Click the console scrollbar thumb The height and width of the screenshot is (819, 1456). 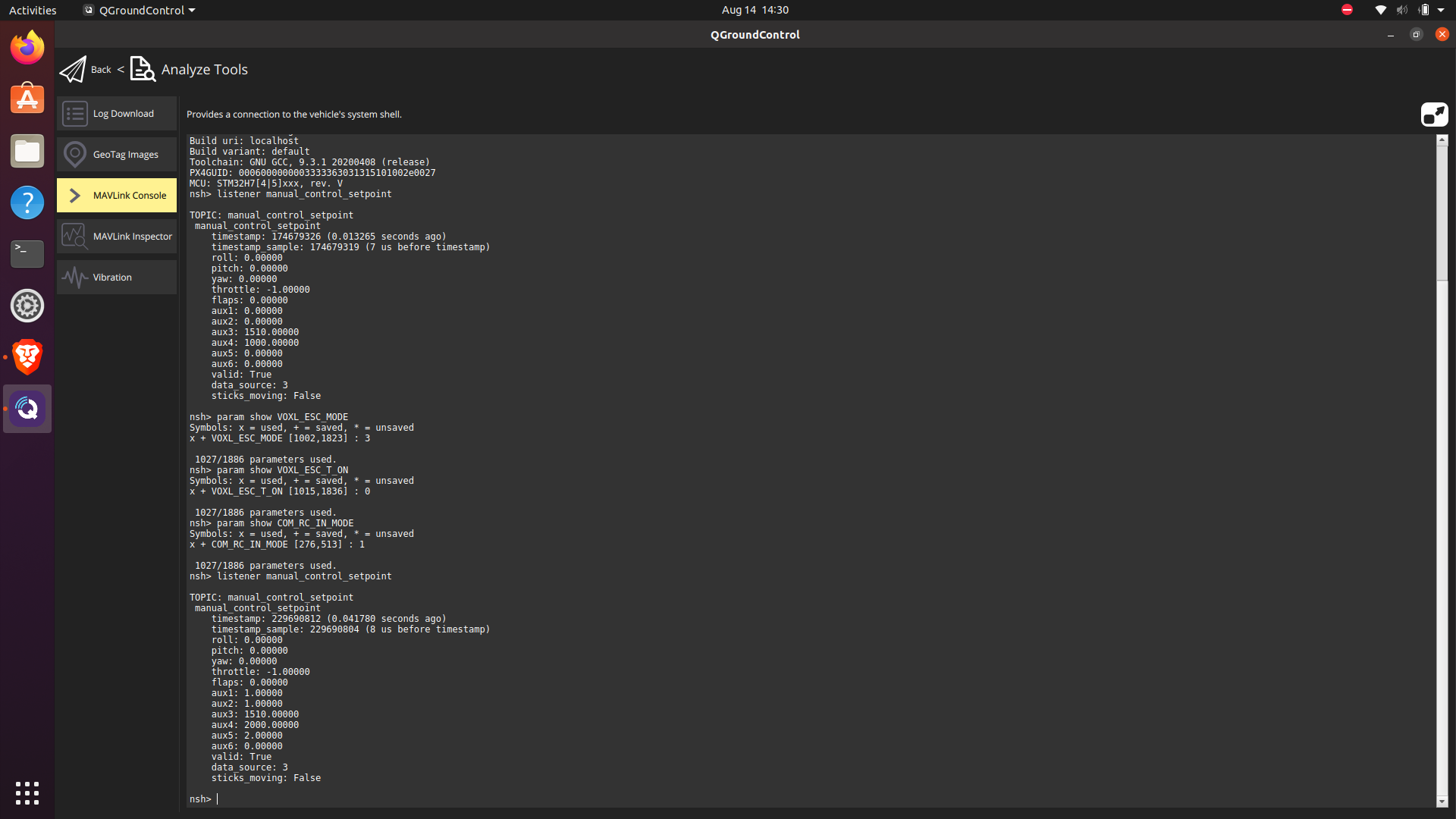click(1442, 214)
